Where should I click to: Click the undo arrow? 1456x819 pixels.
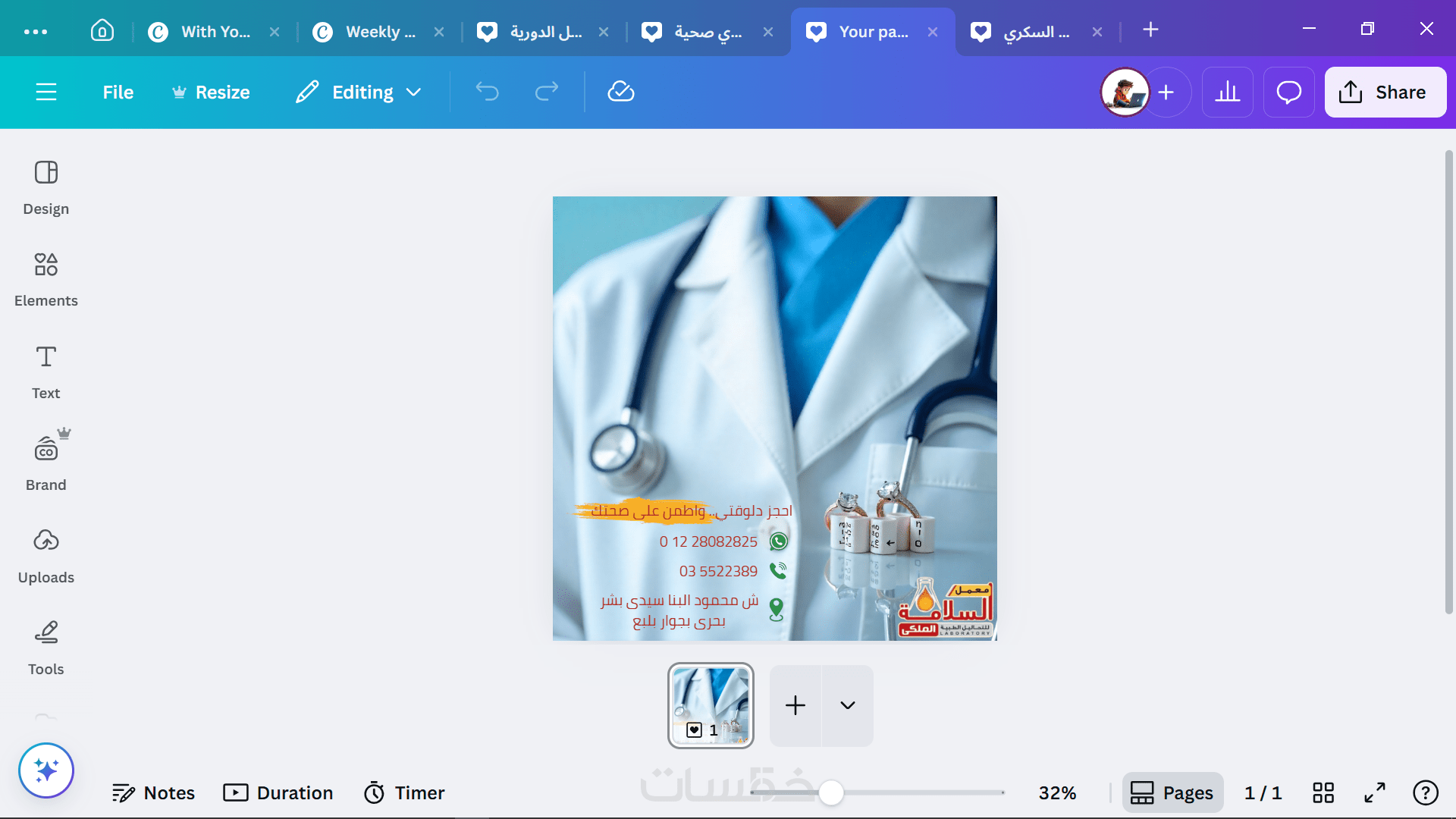(x=487, y=92)
